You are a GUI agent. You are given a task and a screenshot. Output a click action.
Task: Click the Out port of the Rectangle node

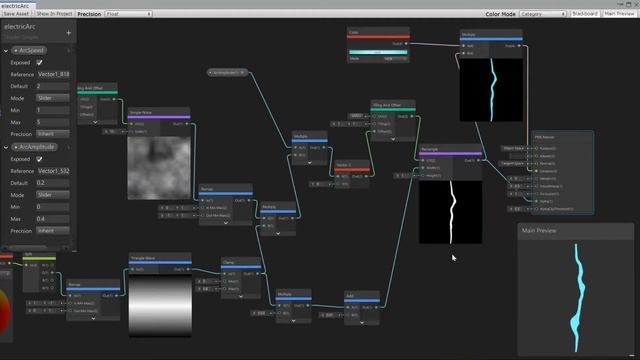(x=478, y=160)
